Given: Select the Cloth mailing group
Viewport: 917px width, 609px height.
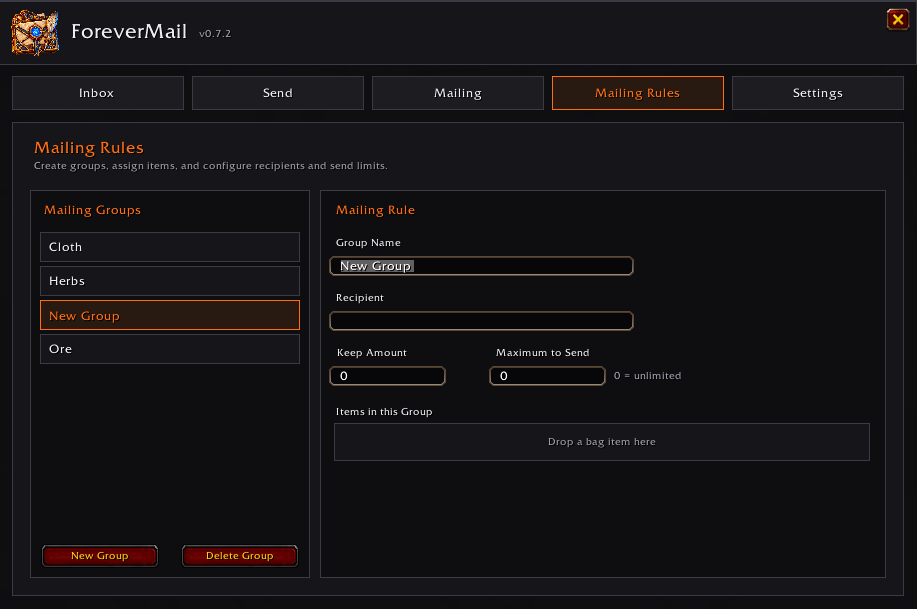Looking at the screenshot, I should (x=170, y=247).
